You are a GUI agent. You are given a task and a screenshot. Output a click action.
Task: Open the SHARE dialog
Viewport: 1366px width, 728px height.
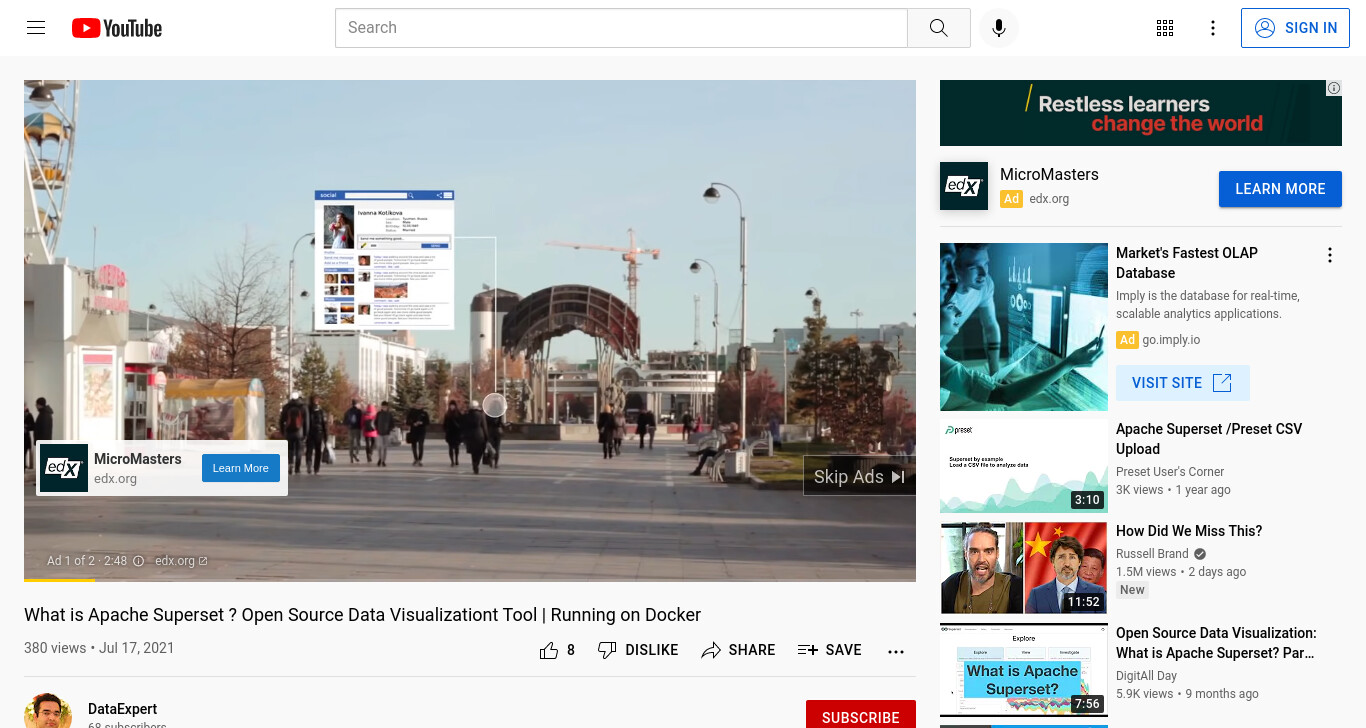coord(738,650)
